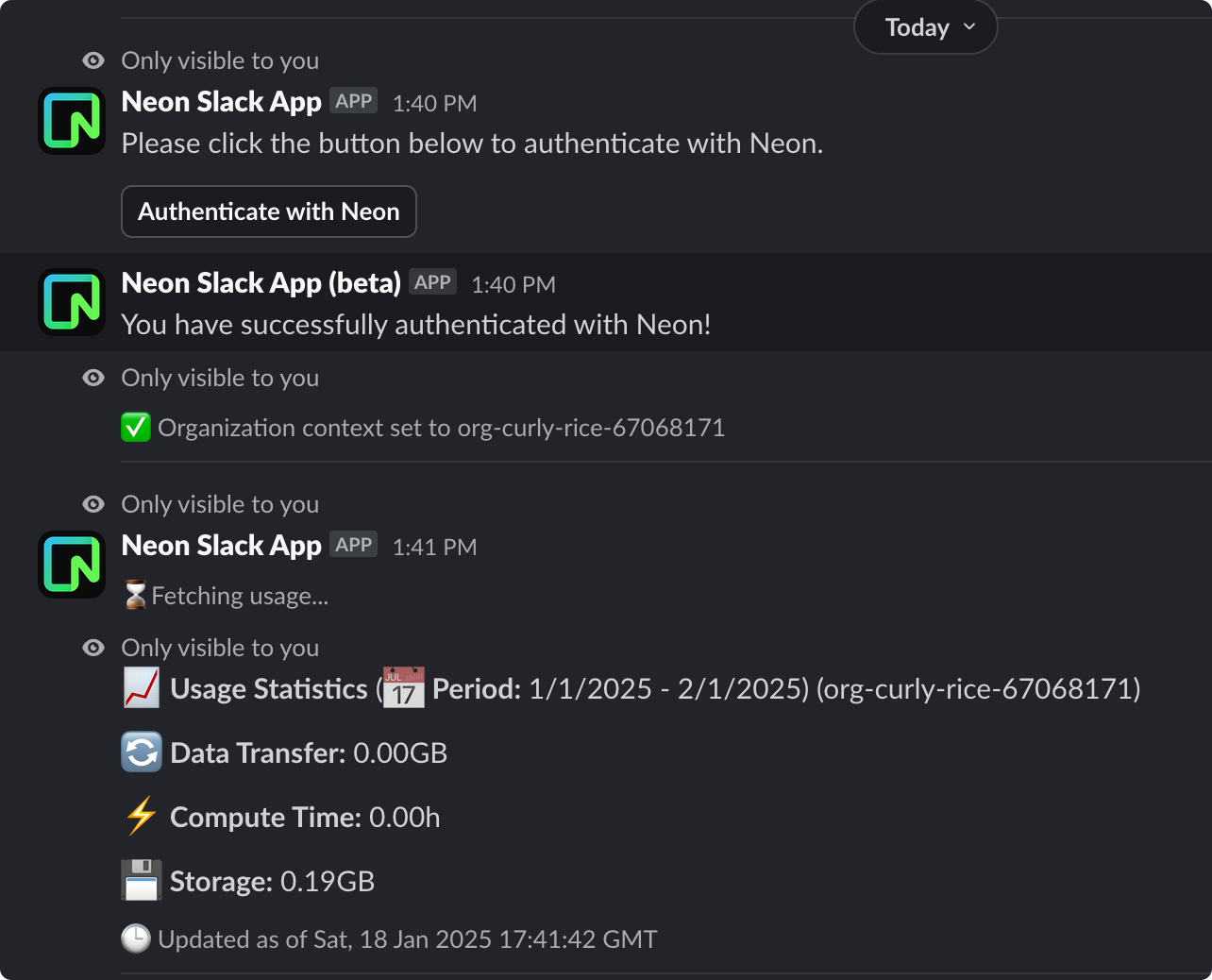The height and width of the screenshot is (980, 1212).
Task: Click Neon avatar beside Fetching usage message
Action: (72, 565)
